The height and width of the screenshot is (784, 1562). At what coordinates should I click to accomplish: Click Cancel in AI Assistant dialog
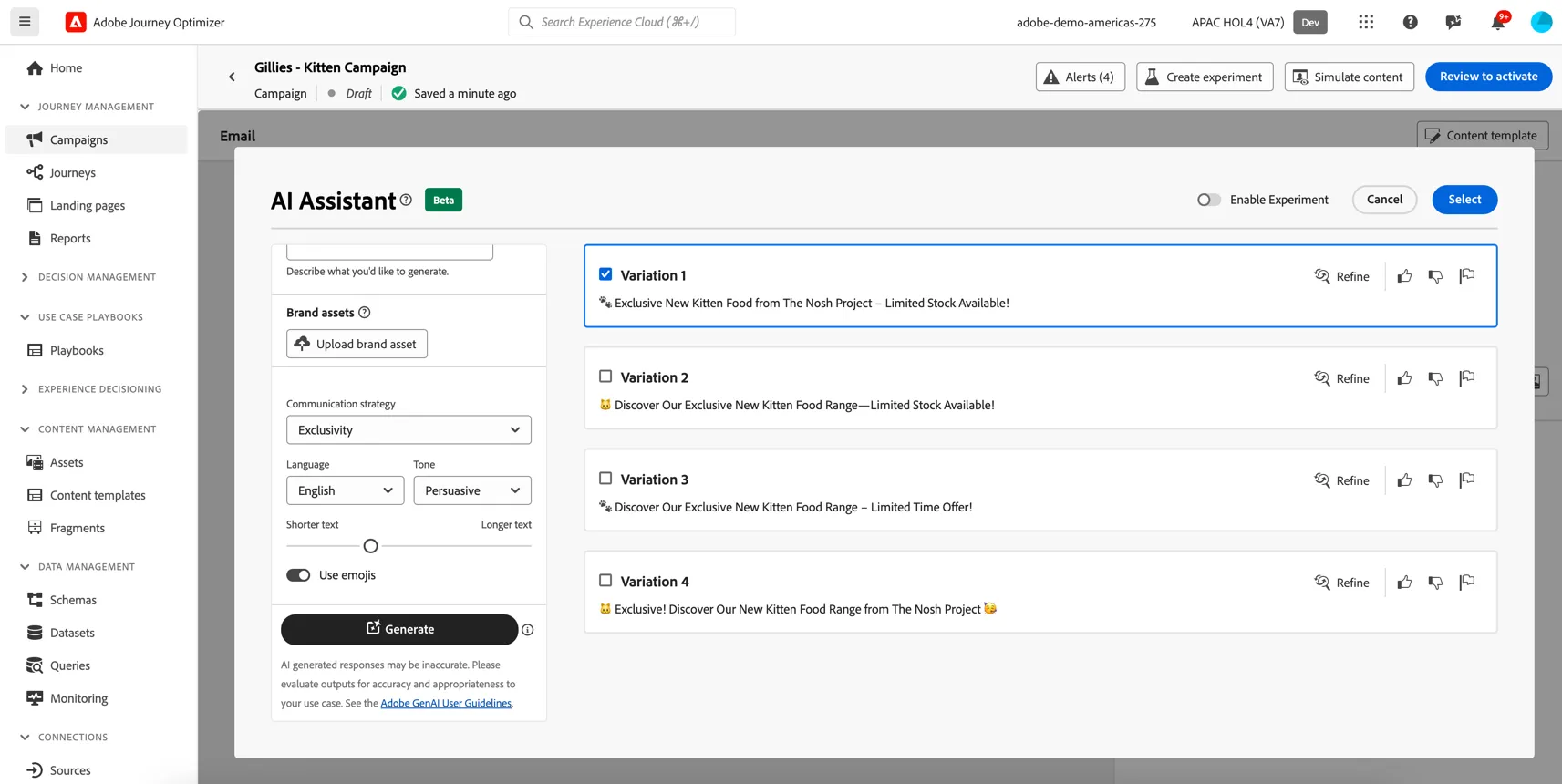(1384, 200)
